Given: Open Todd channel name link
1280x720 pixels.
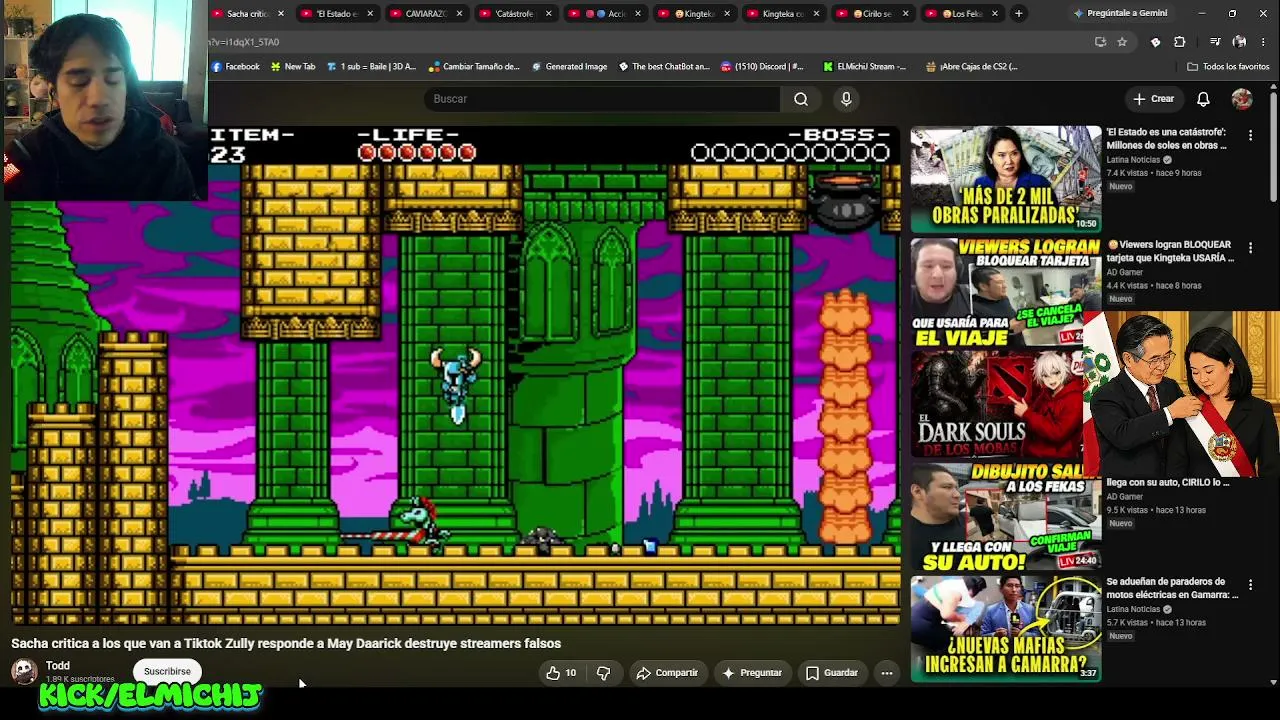Looking at the screenshot, I should click(58, 666).
